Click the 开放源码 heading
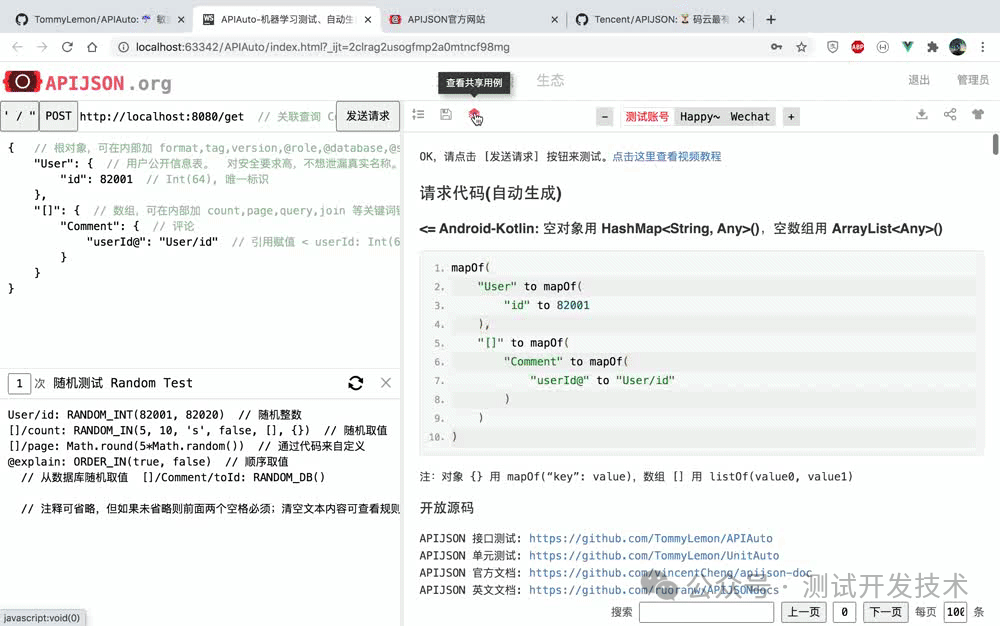Screen dimensions: 1000x626 coord(446,508)
